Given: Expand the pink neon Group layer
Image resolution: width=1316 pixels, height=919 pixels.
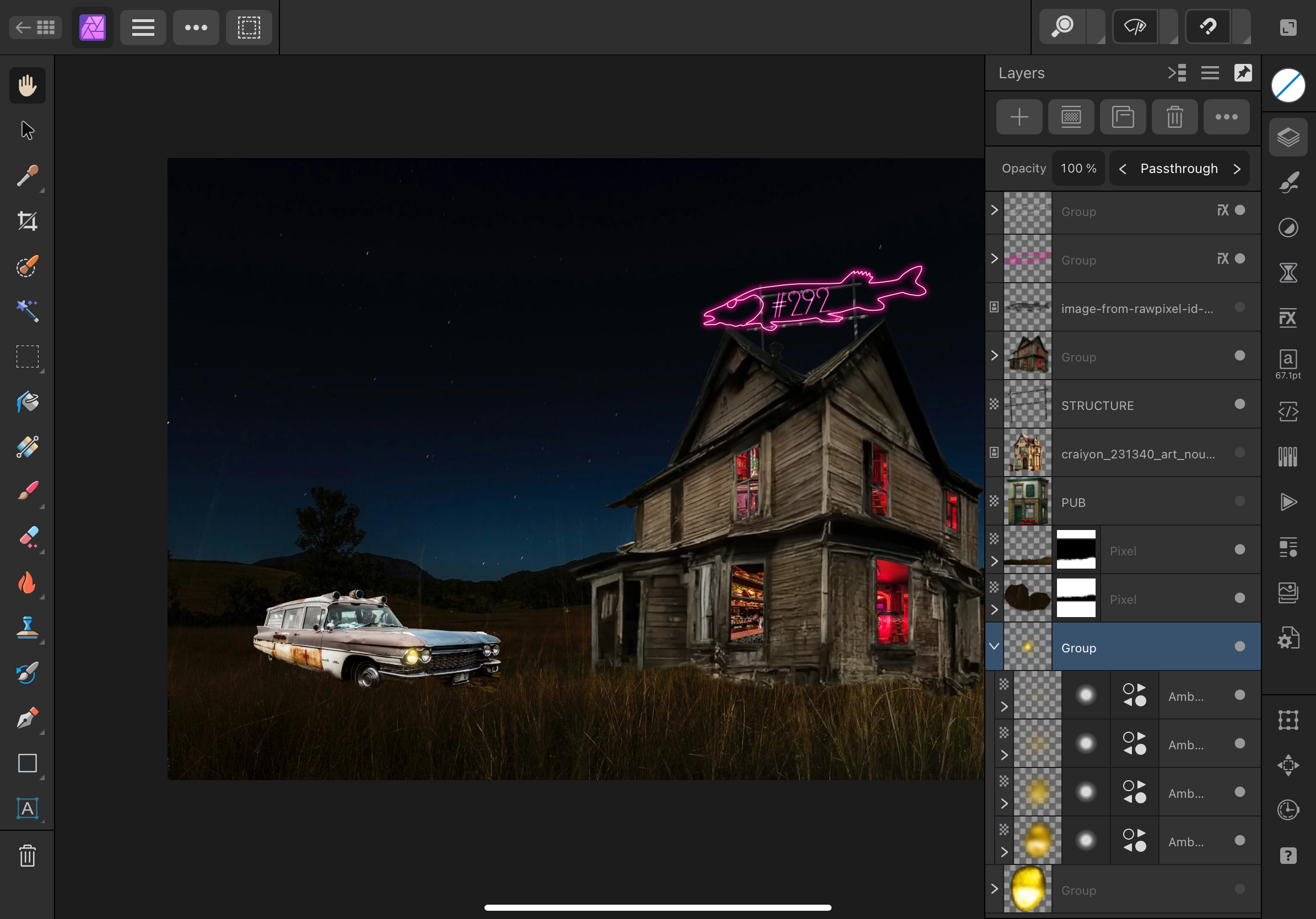Looking at the screenshot, I should tap(995, 259).
